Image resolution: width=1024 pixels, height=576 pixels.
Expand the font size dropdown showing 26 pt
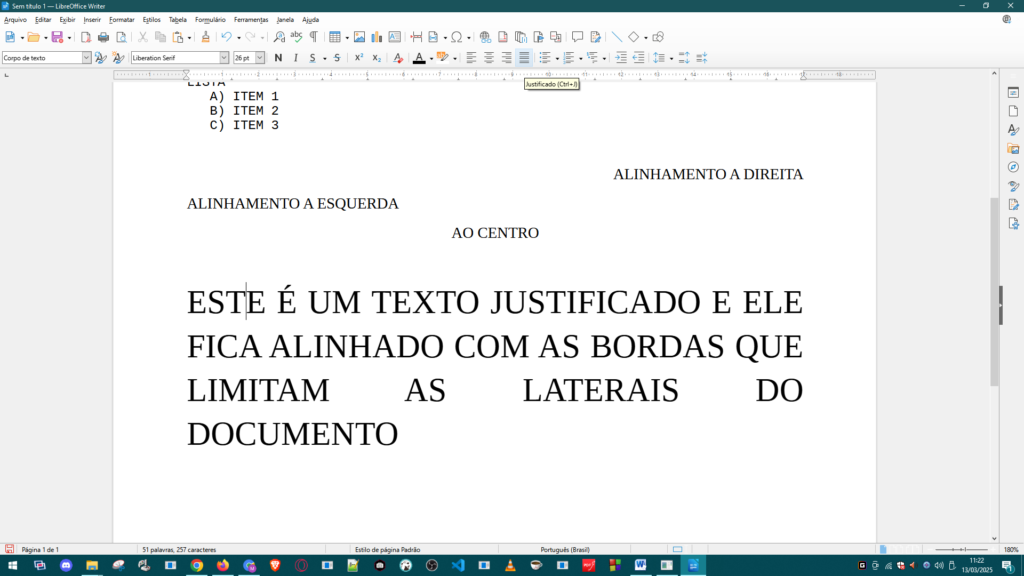260,58
